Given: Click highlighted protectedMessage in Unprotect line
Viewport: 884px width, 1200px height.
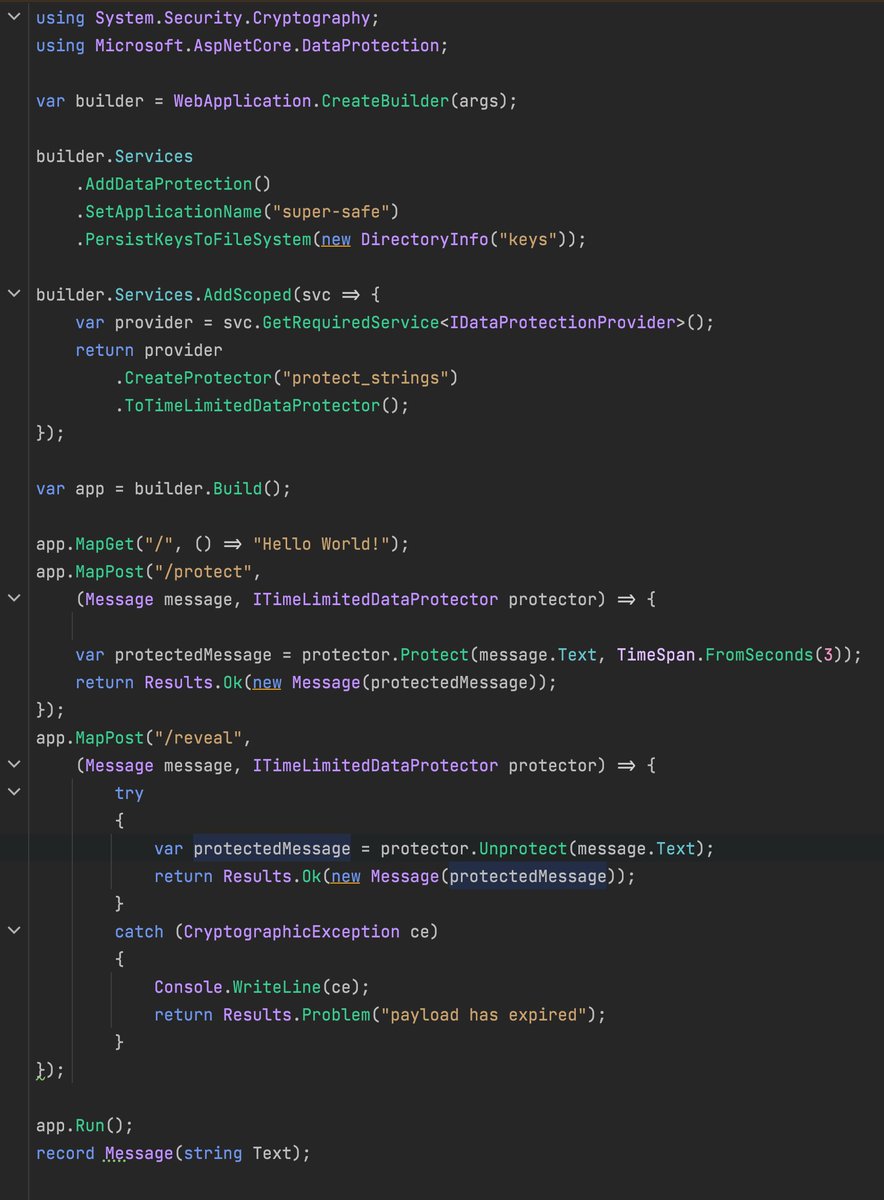Looking at the screenshot, I should click(x=272, y=848).
